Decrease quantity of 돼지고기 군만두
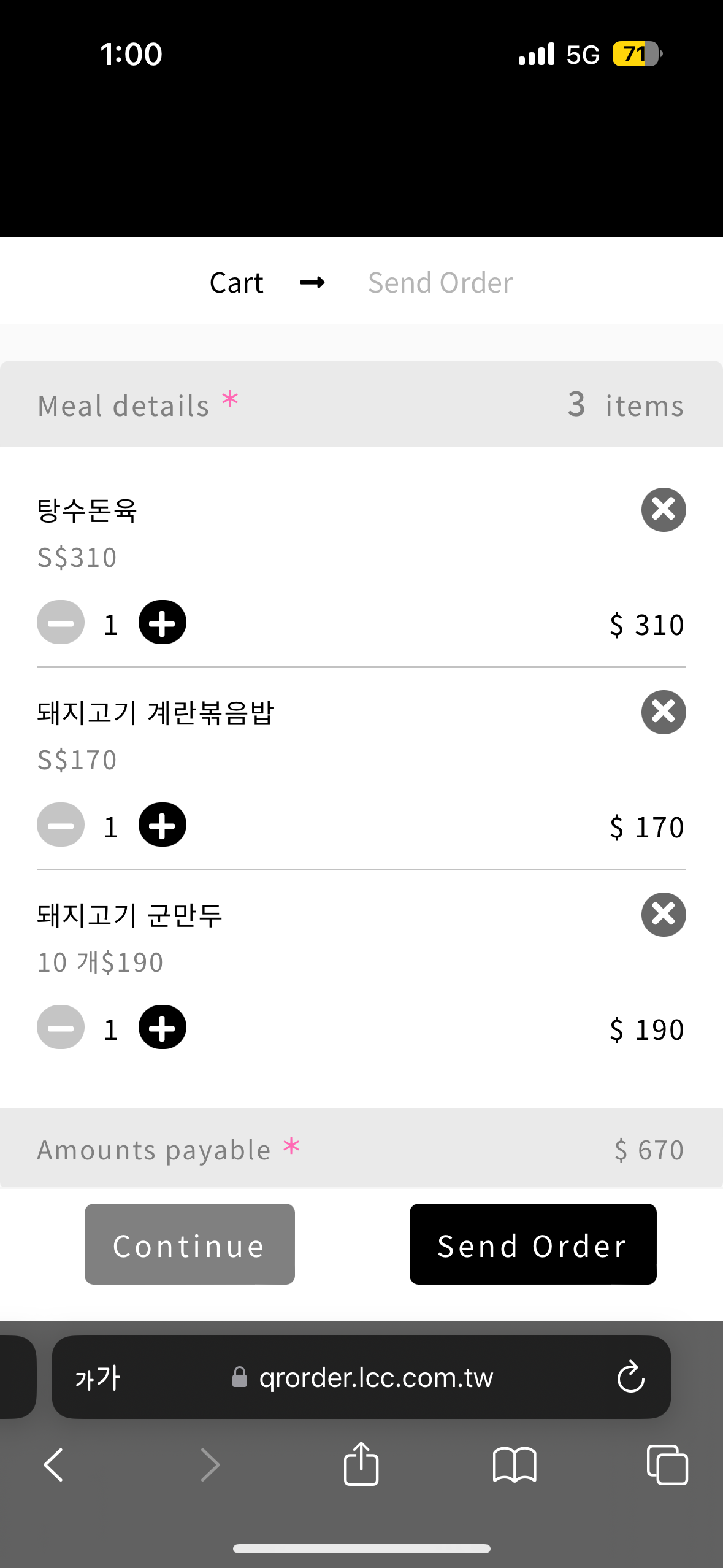This screenshot has height=1568, width=723. click(61, 1027)
